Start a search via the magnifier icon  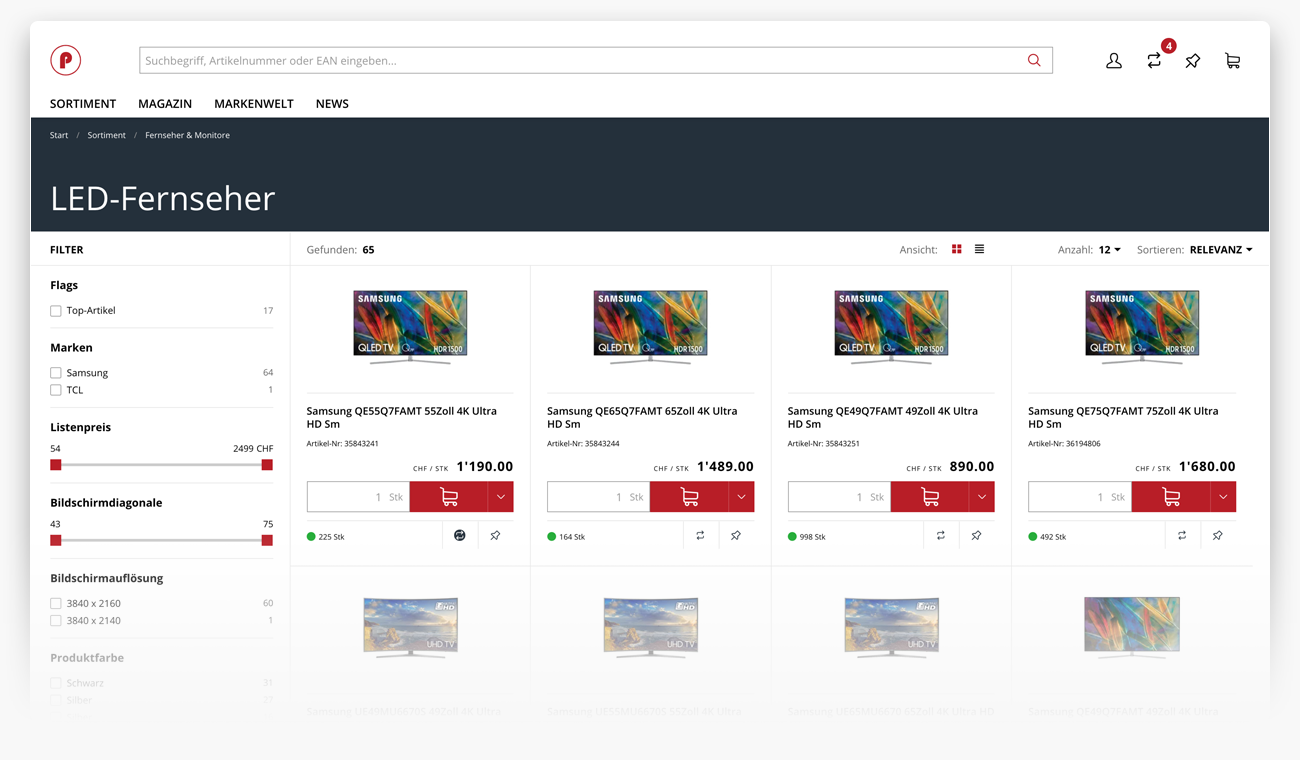click(x=1034, y=60)
